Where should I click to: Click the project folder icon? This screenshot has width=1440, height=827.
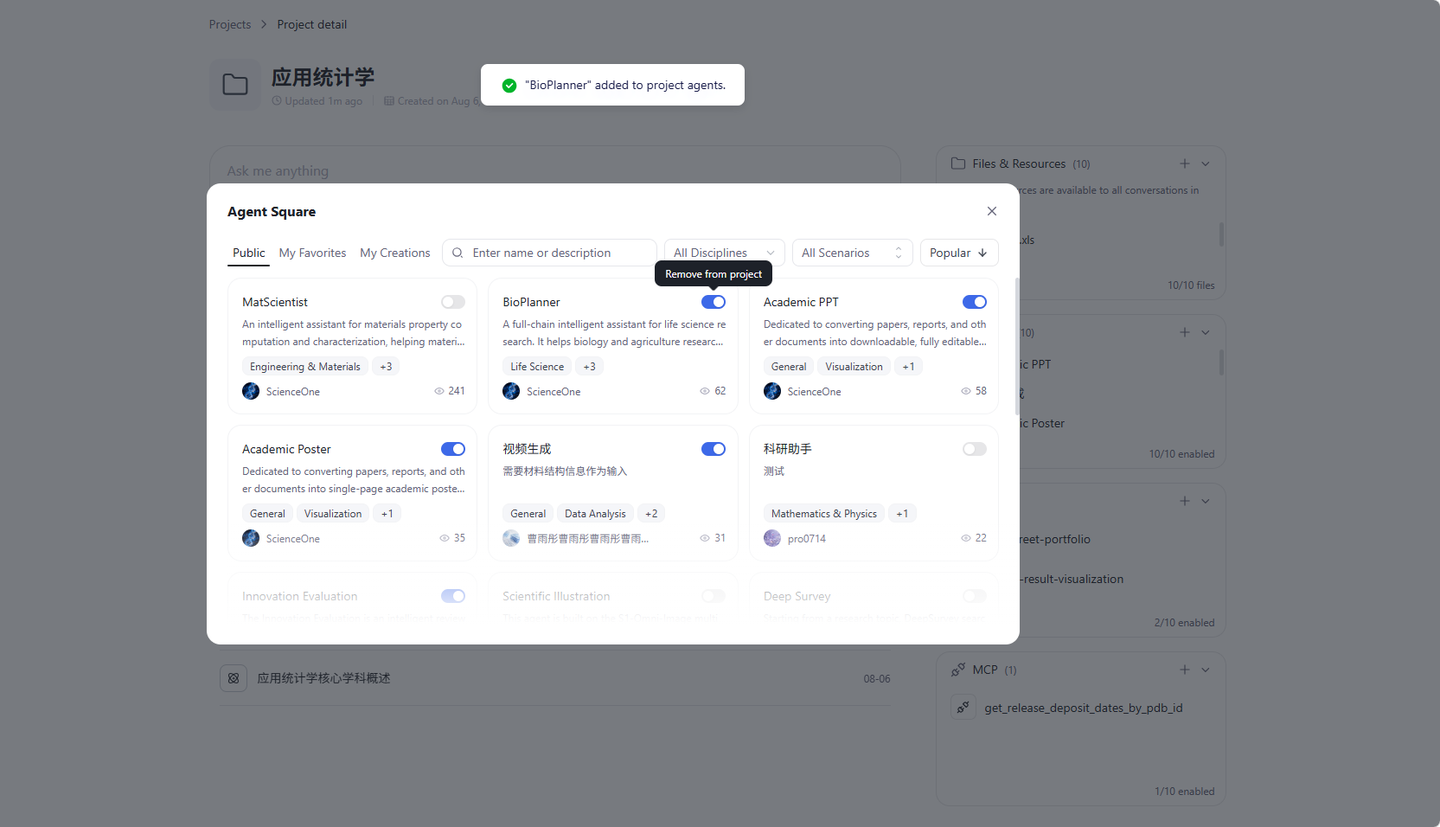pyautogui.click(x=235, y=84)
